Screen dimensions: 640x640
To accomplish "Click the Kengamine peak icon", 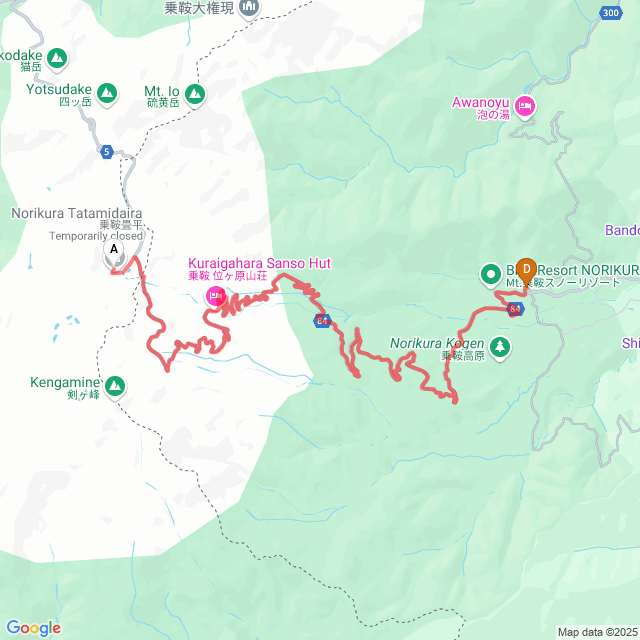I will tap(115, 386).
